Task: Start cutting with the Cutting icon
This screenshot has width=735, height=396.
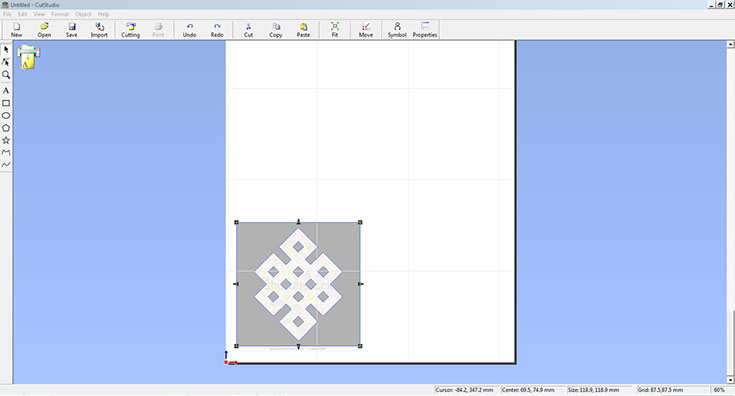Action: (x=130, y=30)
